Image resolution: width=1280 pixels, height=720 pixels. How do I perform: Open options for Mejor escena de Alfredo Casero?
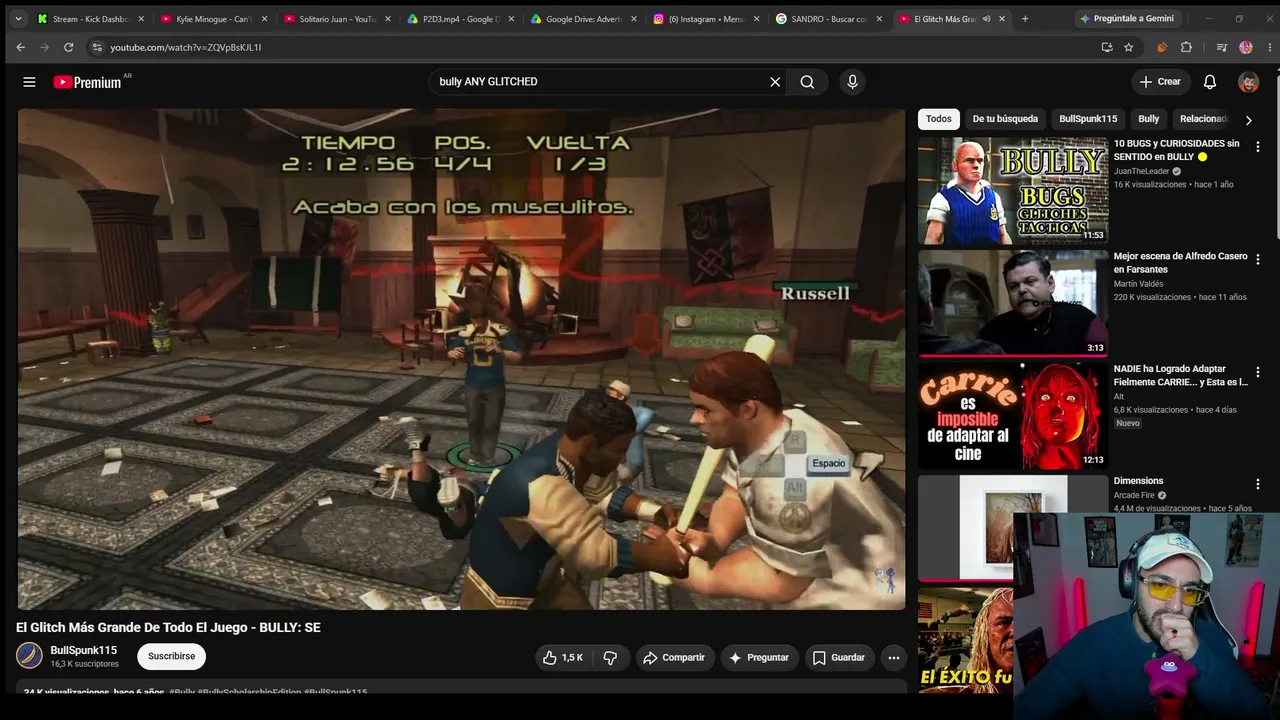click(1258, 260)
